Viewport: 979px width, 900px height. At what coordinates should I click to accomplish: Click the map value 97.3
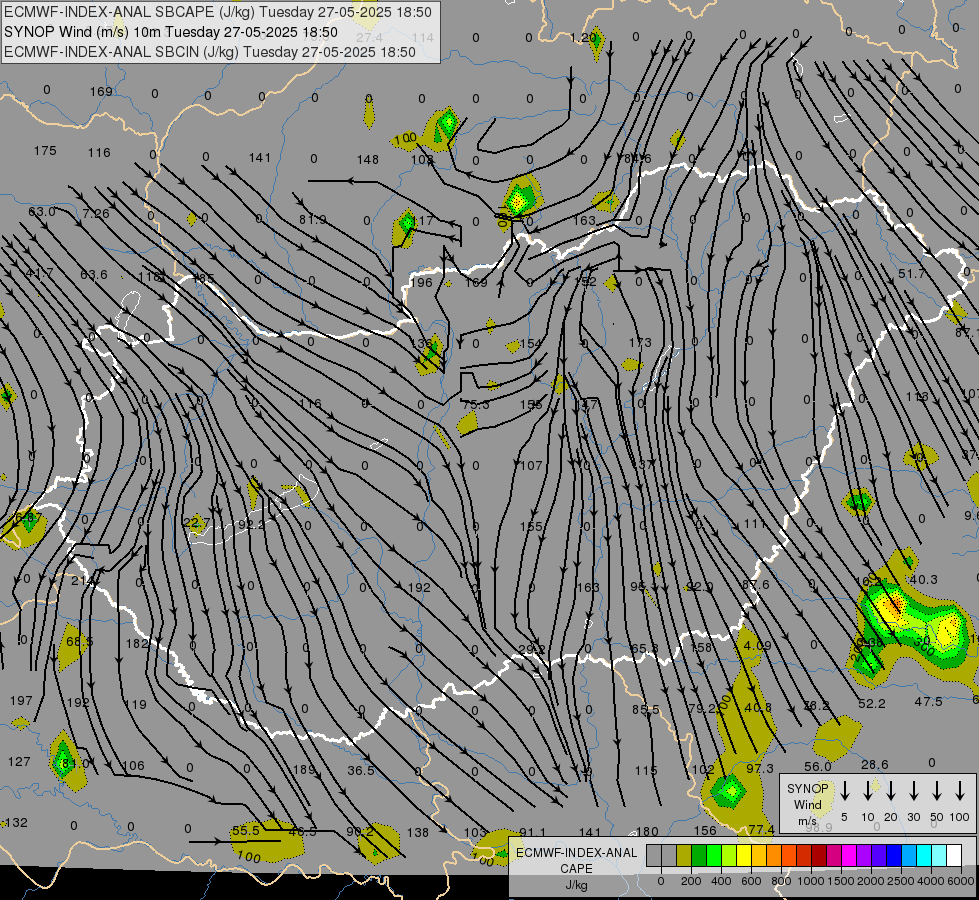pos(760,768)
